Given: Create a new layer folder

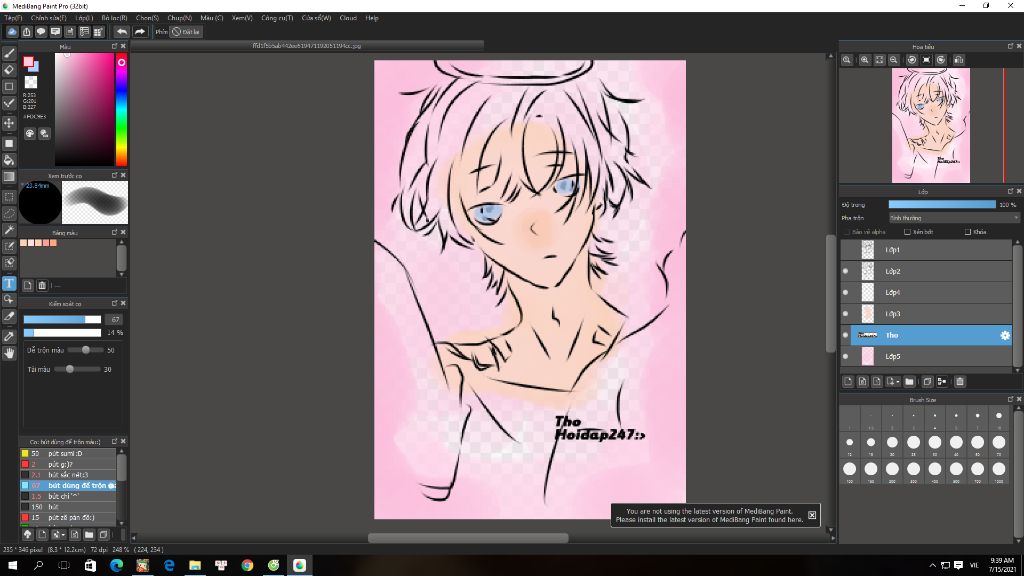Looking at the screenshot, I should [909, 381].
